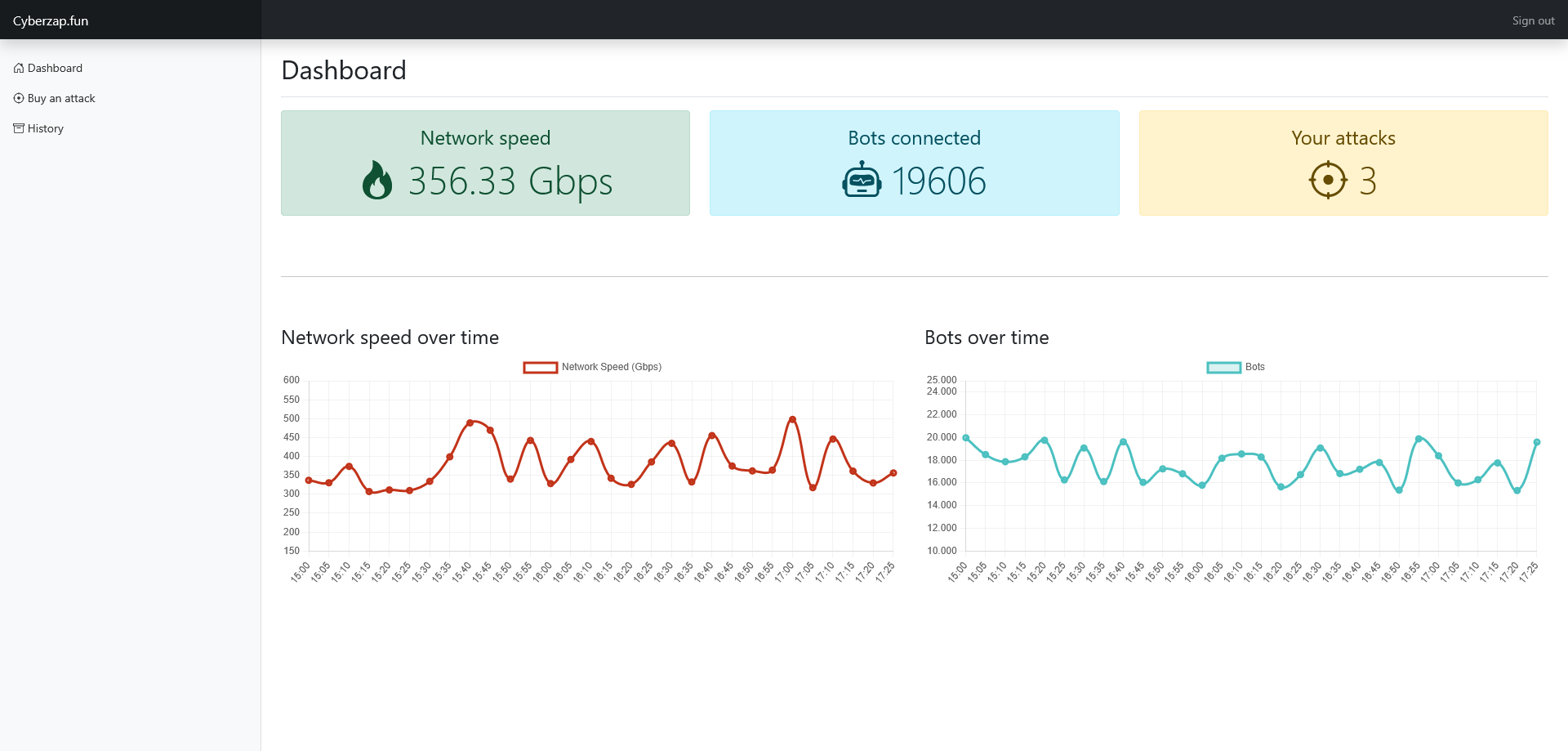Viewport: 1568px width, 751px height.
Task: Click the Network speed over time heading
Action: point(390,338)
